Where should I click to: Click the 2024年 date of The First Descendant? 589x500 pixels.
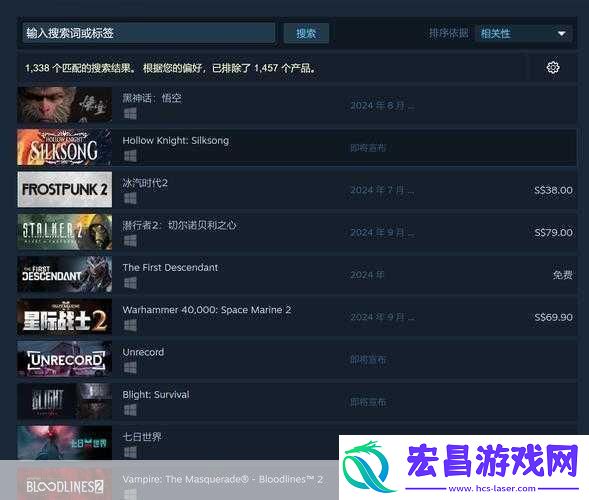[367, 275]
